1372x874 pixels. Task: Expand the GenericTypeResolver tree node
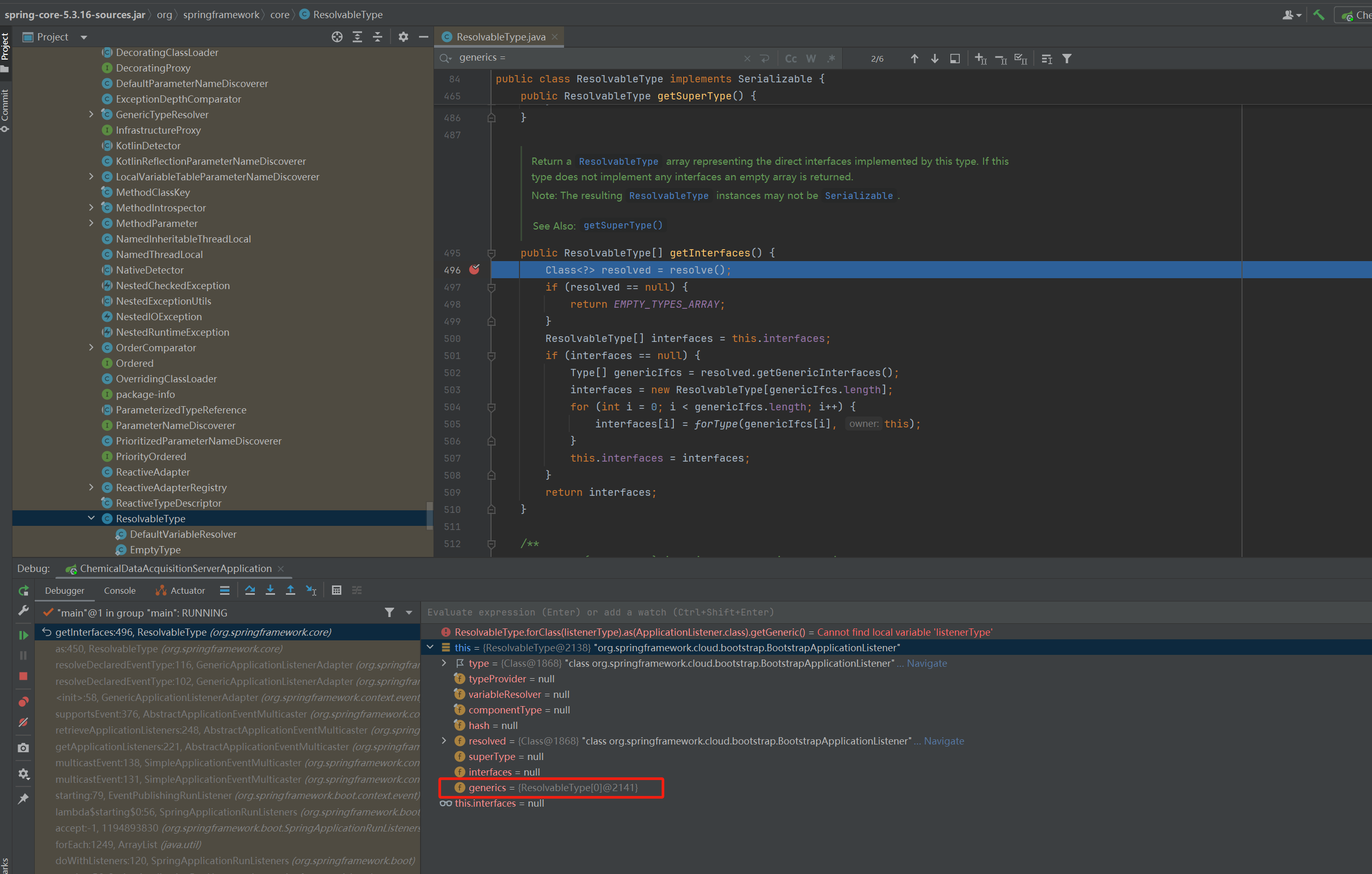click(91, 114)
